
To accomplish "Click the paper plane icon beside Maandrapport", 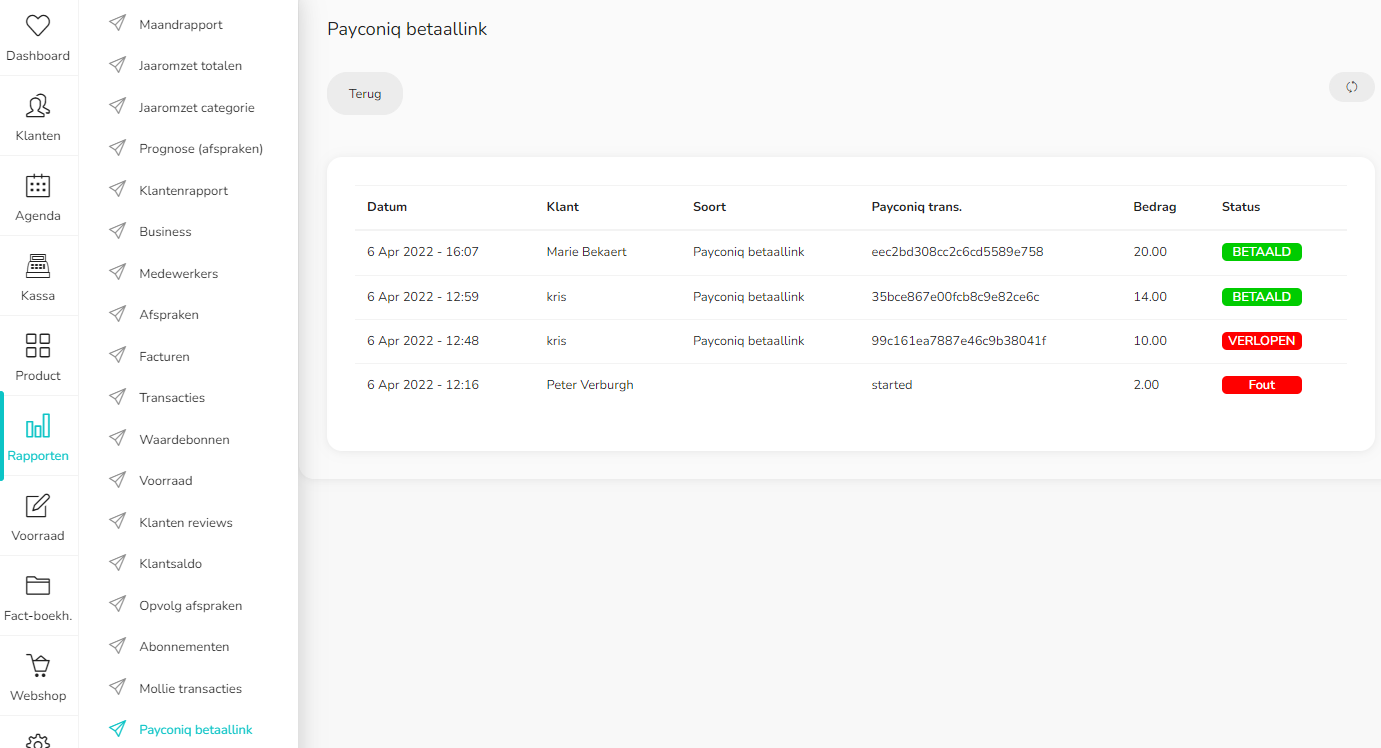I will pos(118,24).
